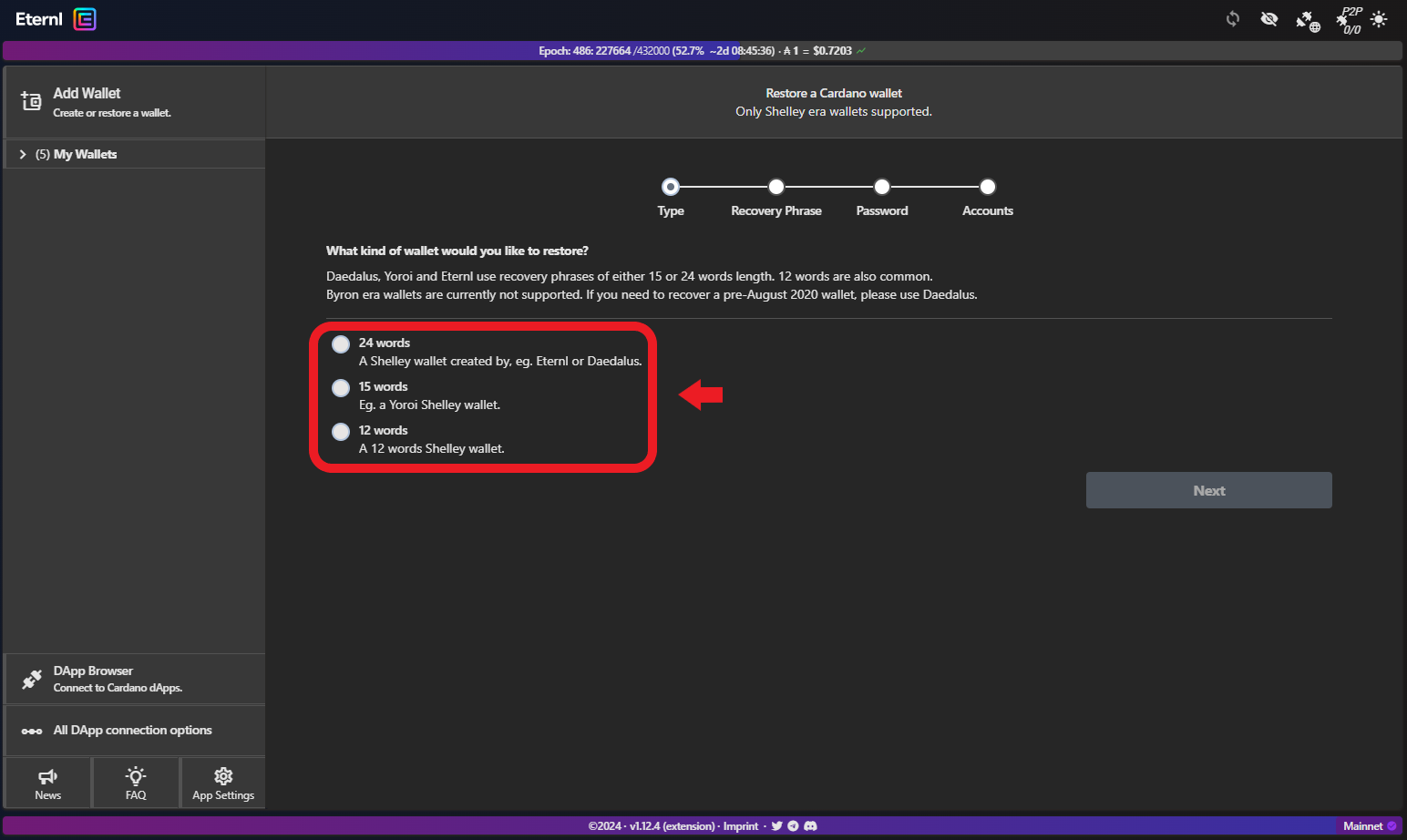Click the Next button
This screenshot has width=1407, height=840.
click(x=1209, y=490)
